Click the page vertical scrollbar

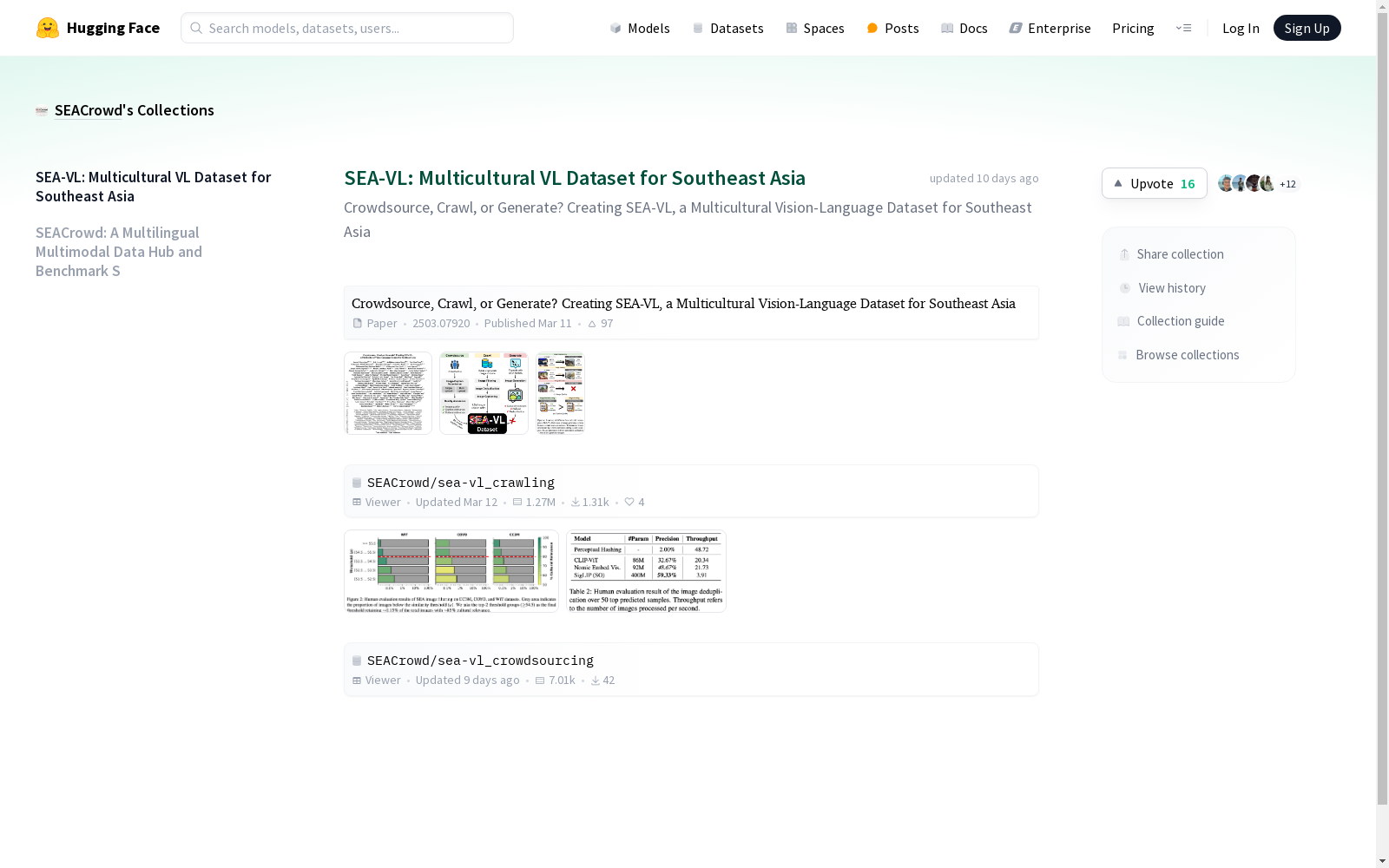pos(1382,408)
